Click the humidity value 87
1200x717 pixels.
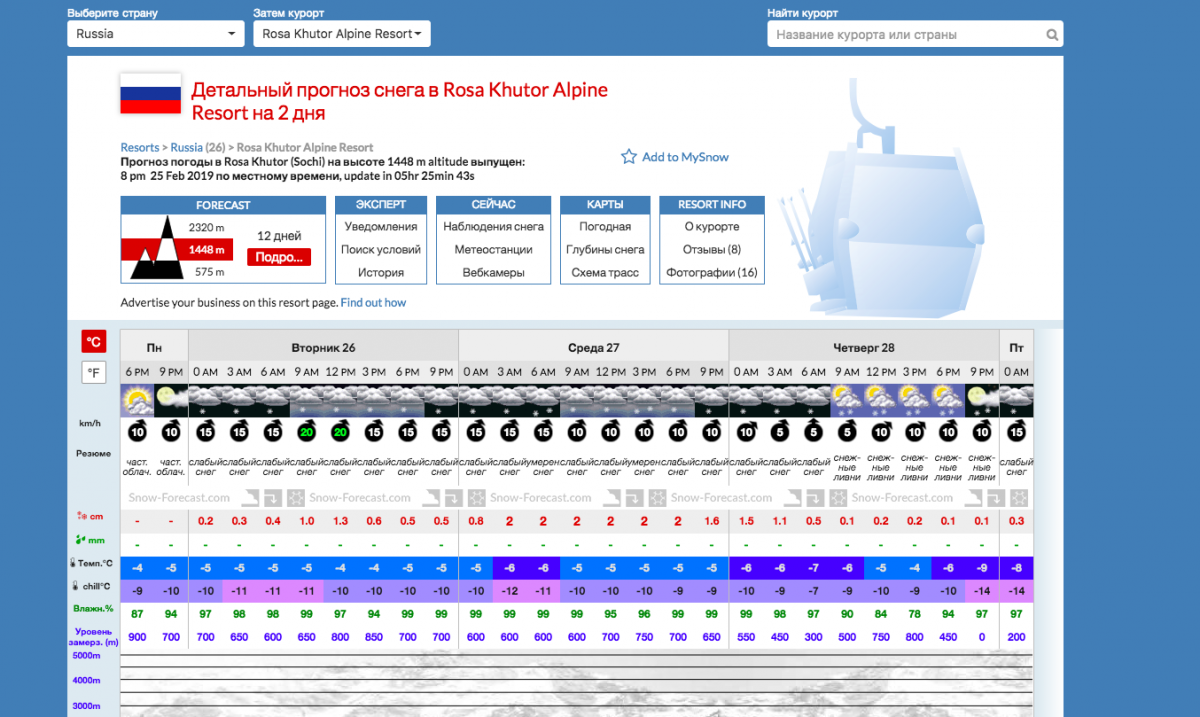(137, 613)
